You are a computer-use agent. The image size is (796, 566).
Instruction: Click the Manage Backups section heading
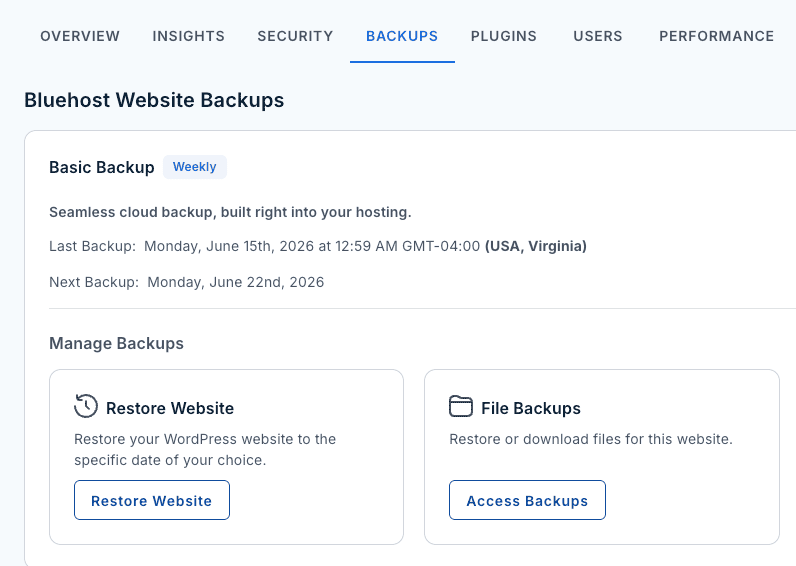(116, 344)
